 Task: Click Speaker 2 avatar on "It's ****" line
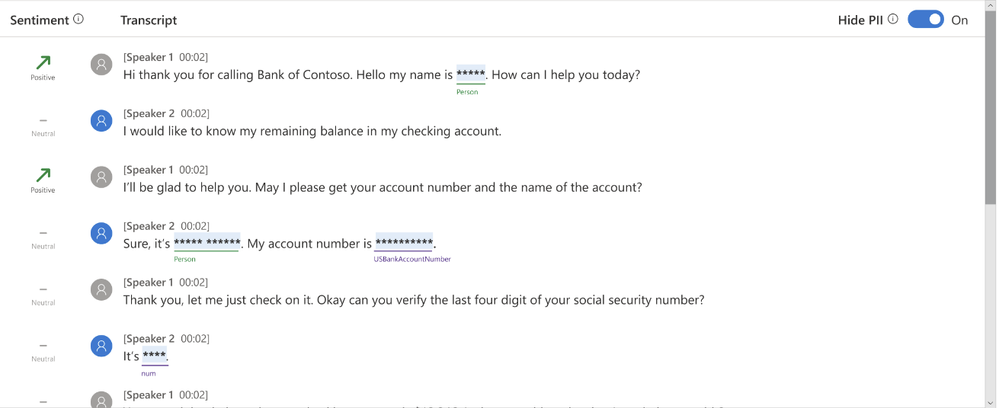click(101, 346)
